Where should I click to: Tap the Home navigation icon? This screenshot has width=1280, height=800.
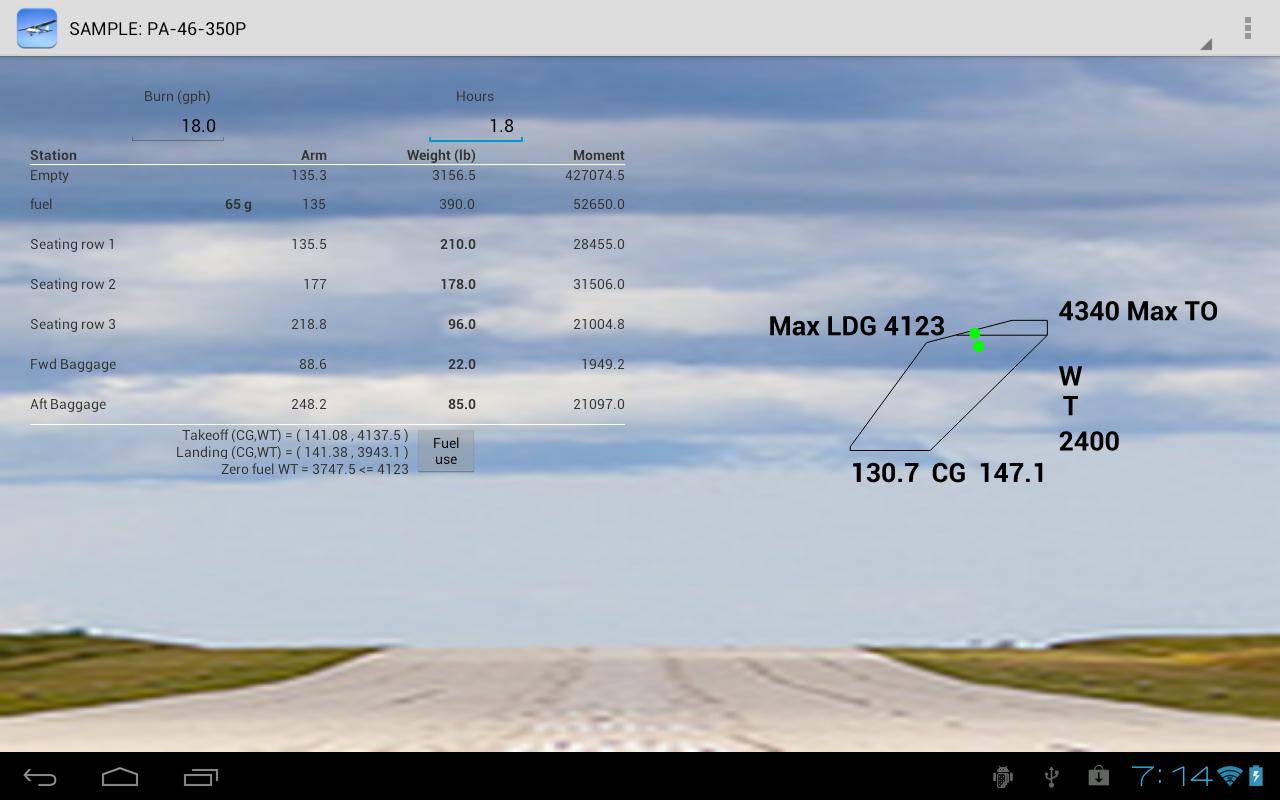tap(120, 775)
